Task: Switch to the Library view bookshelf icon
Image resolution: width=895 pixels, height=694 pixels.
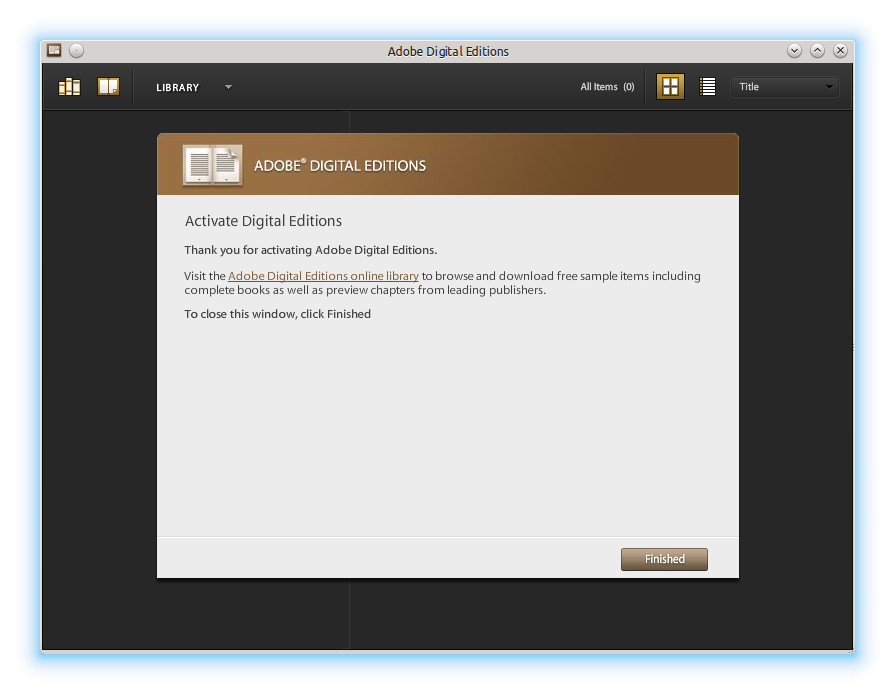Action: (x=69, y=87)
